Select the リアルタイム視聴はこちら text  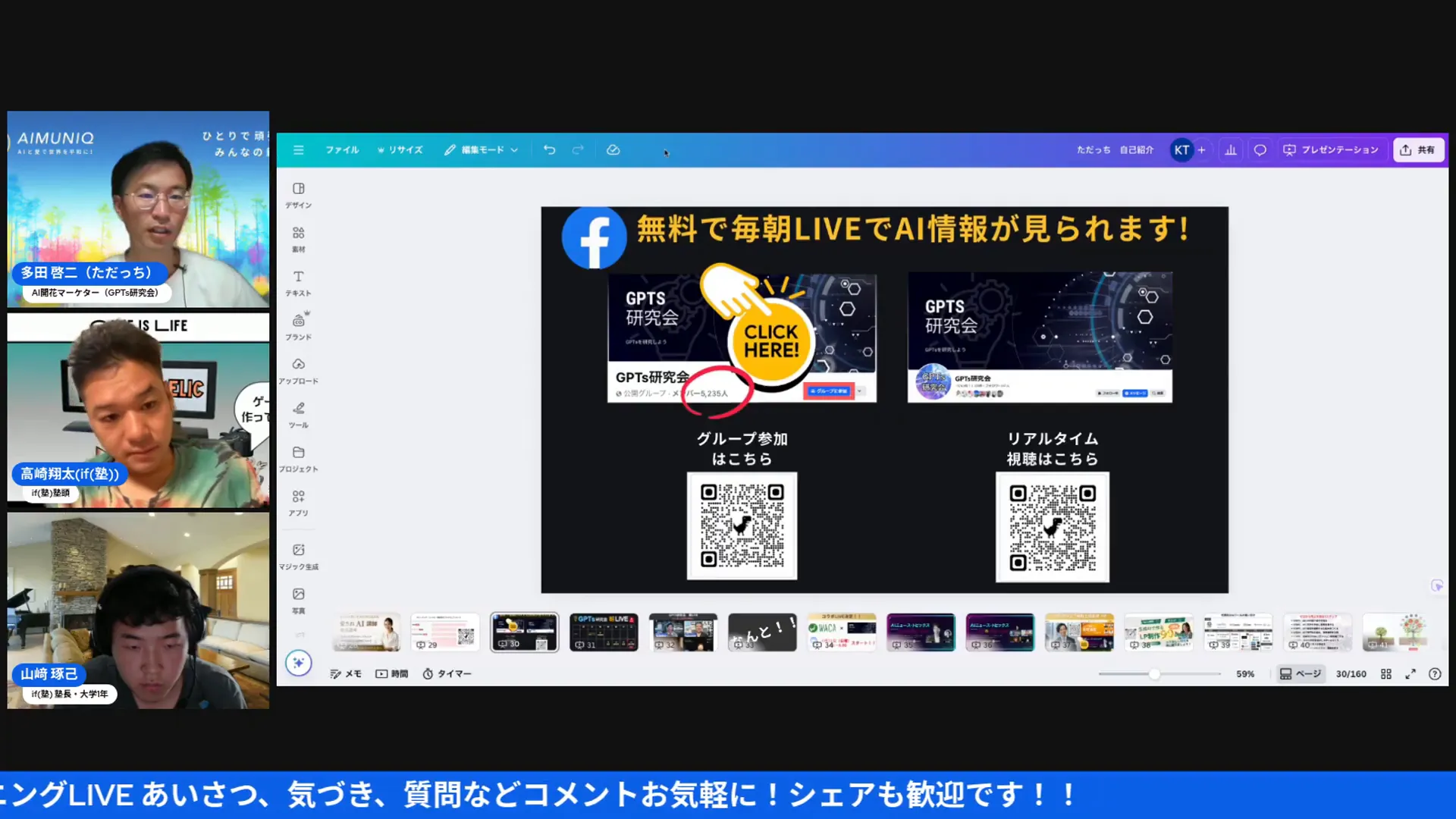(1052, 448)
